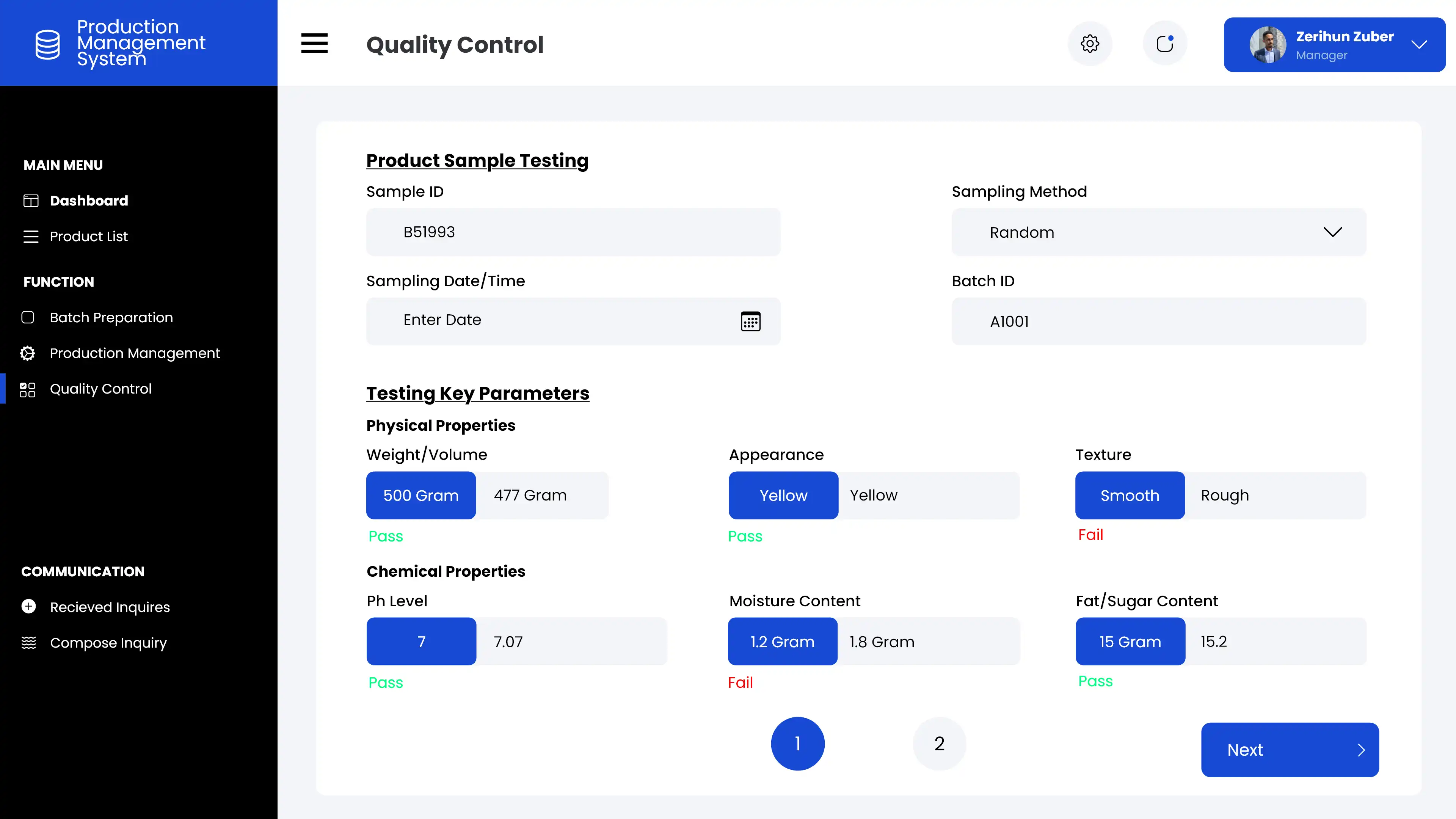Open settings via the gear icon
The image size is (1456, 819).
click(1090, 44)
